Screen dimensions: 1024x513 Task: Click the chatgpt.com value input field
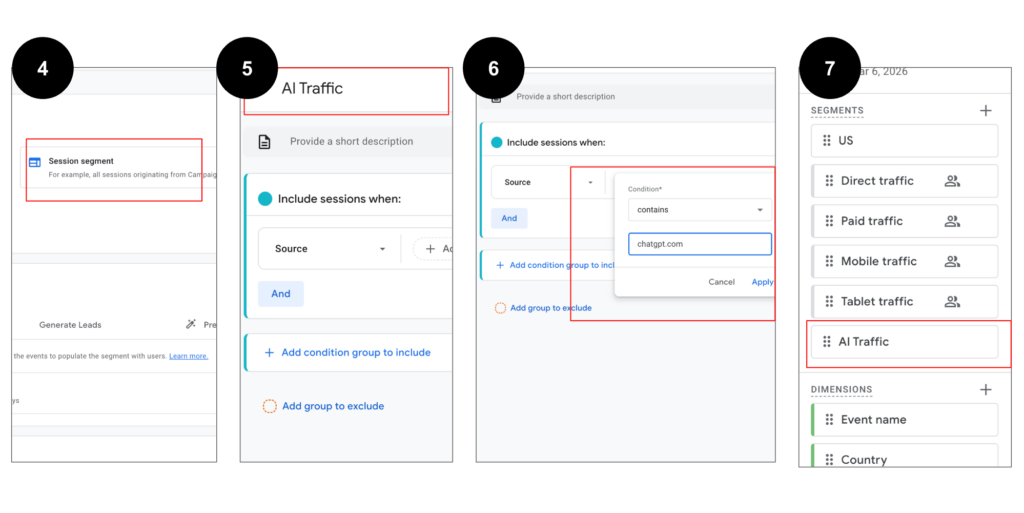pyautogui.click(x=699, y=244)
